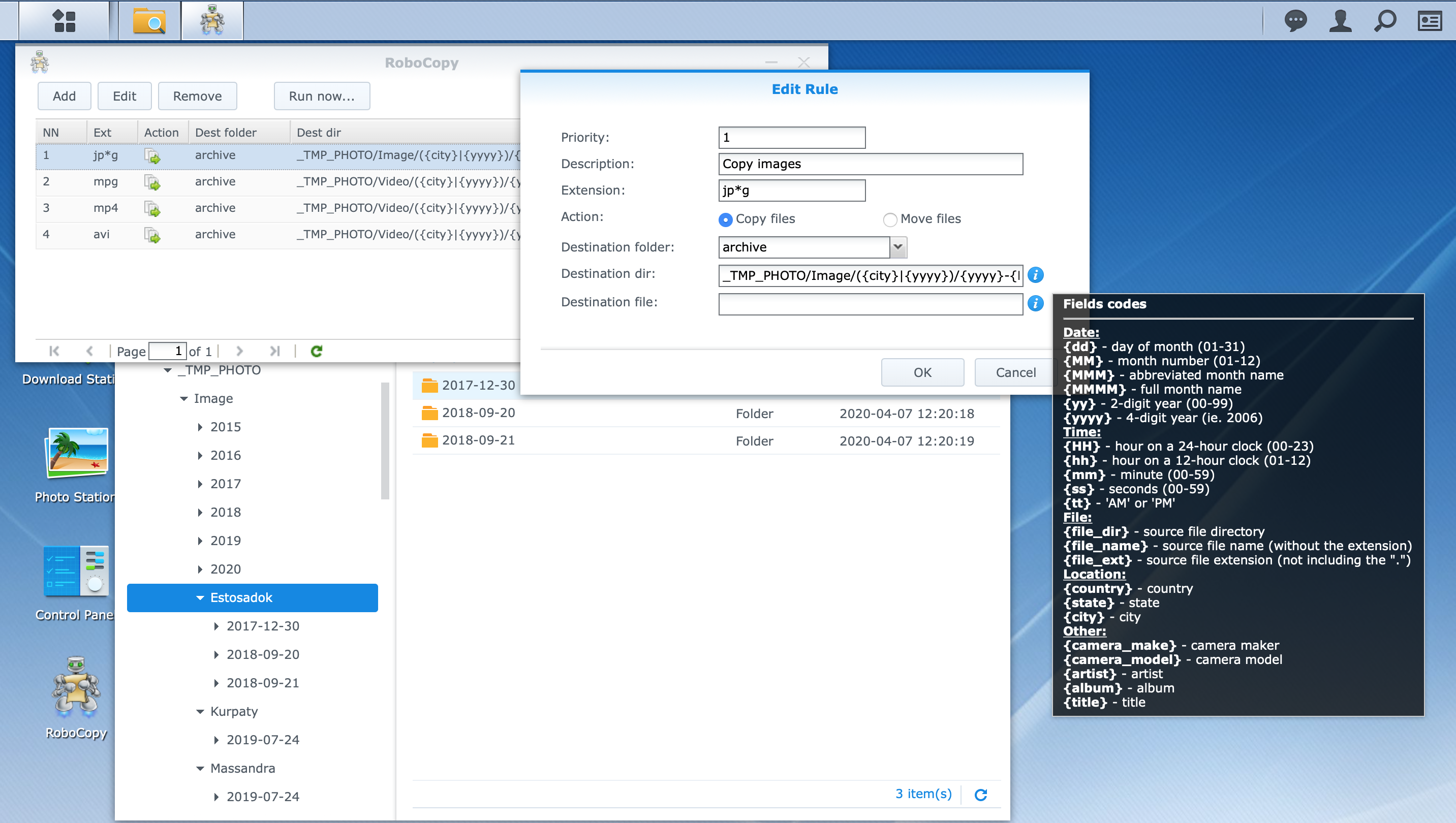
Task: Click the Add rule button
Action: click(64, 96)
